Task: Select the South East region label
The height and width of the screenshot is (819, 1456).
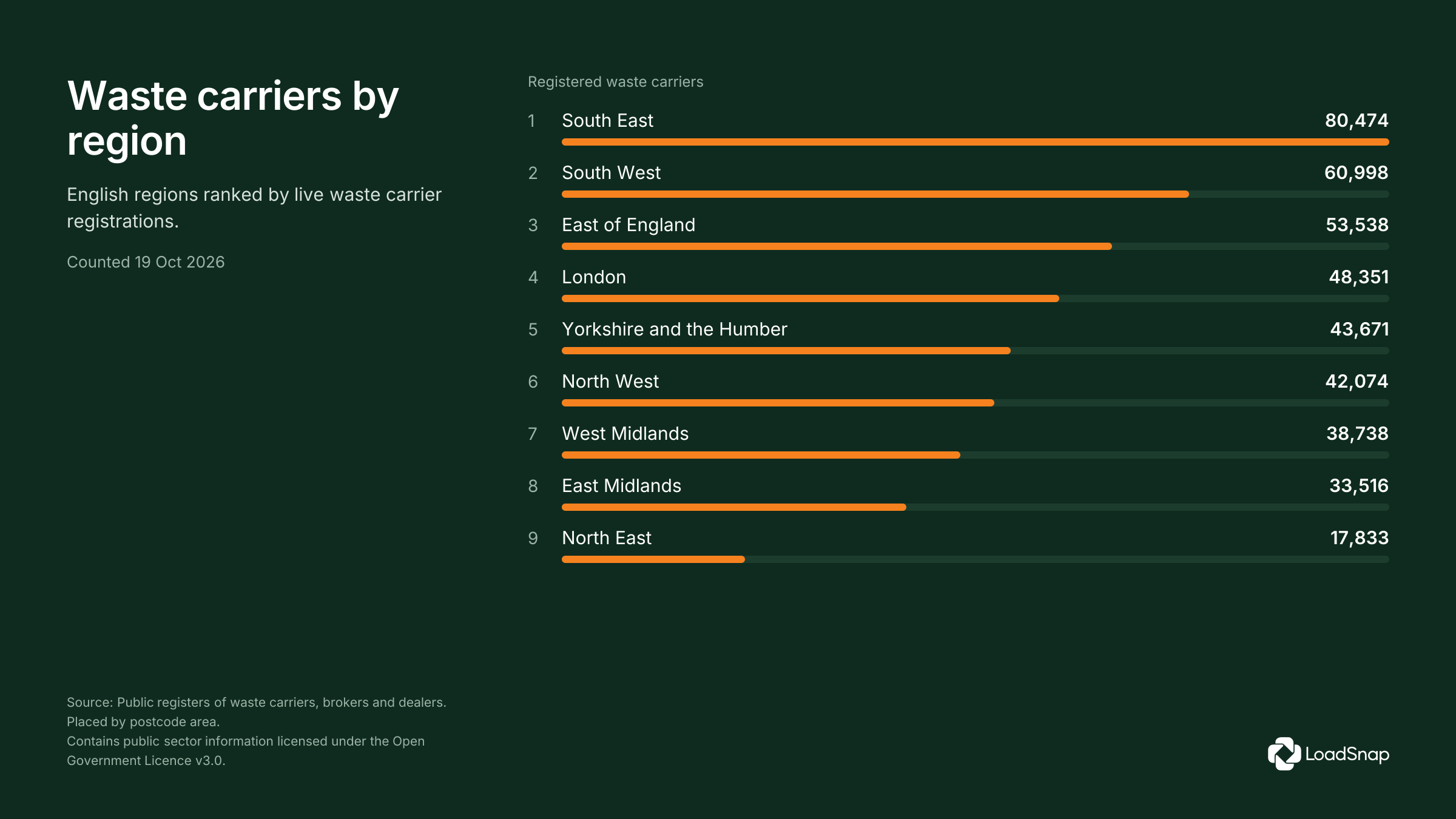Action: [607, 121]
